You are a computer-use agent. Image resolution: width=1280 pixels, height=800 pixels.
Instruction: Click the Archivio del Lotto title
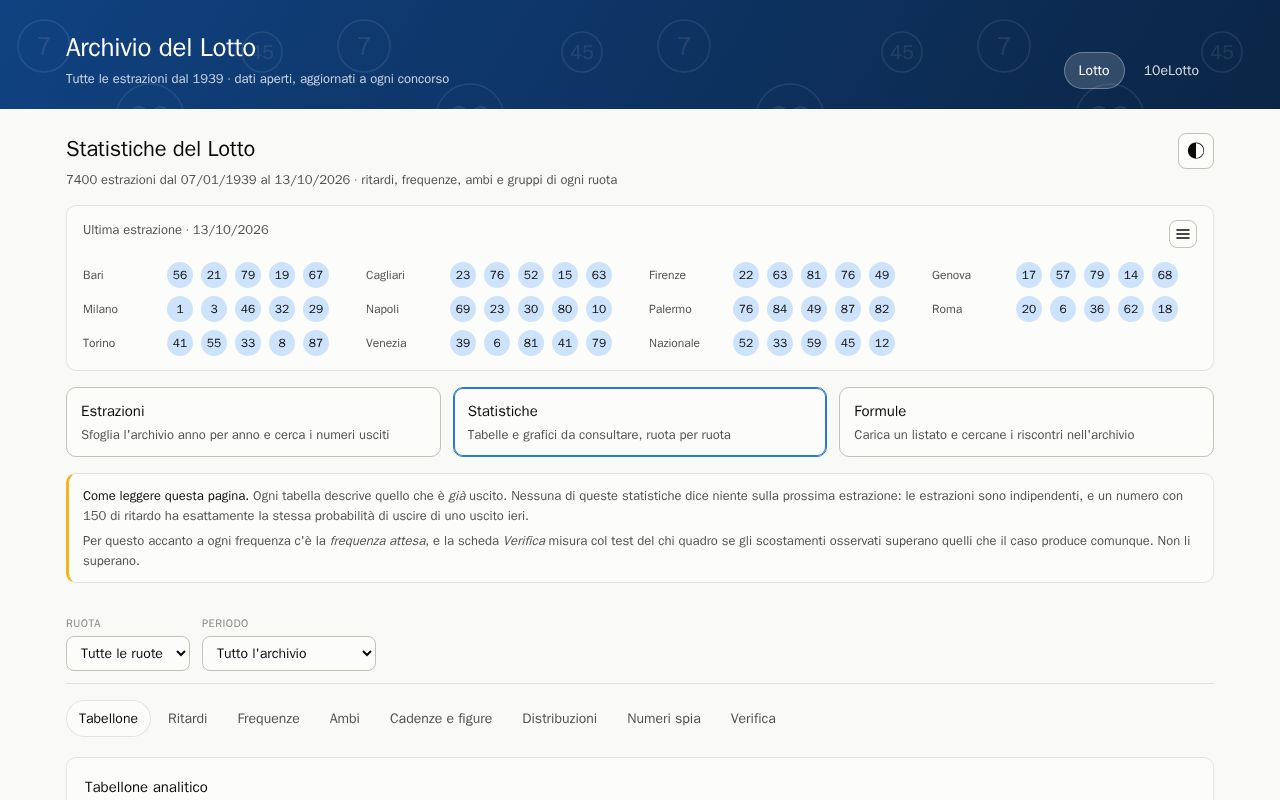tap(161, 48)
